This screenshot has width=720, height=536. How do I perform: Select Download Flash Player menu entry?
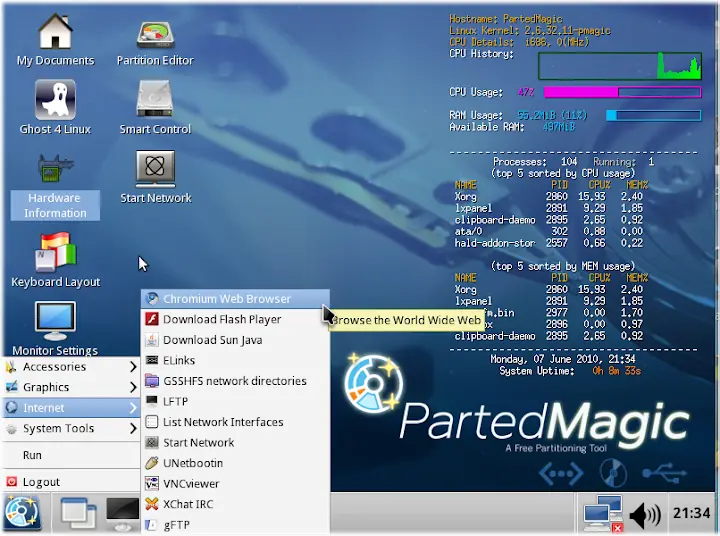pyautogui.click(x=235, y=319)
